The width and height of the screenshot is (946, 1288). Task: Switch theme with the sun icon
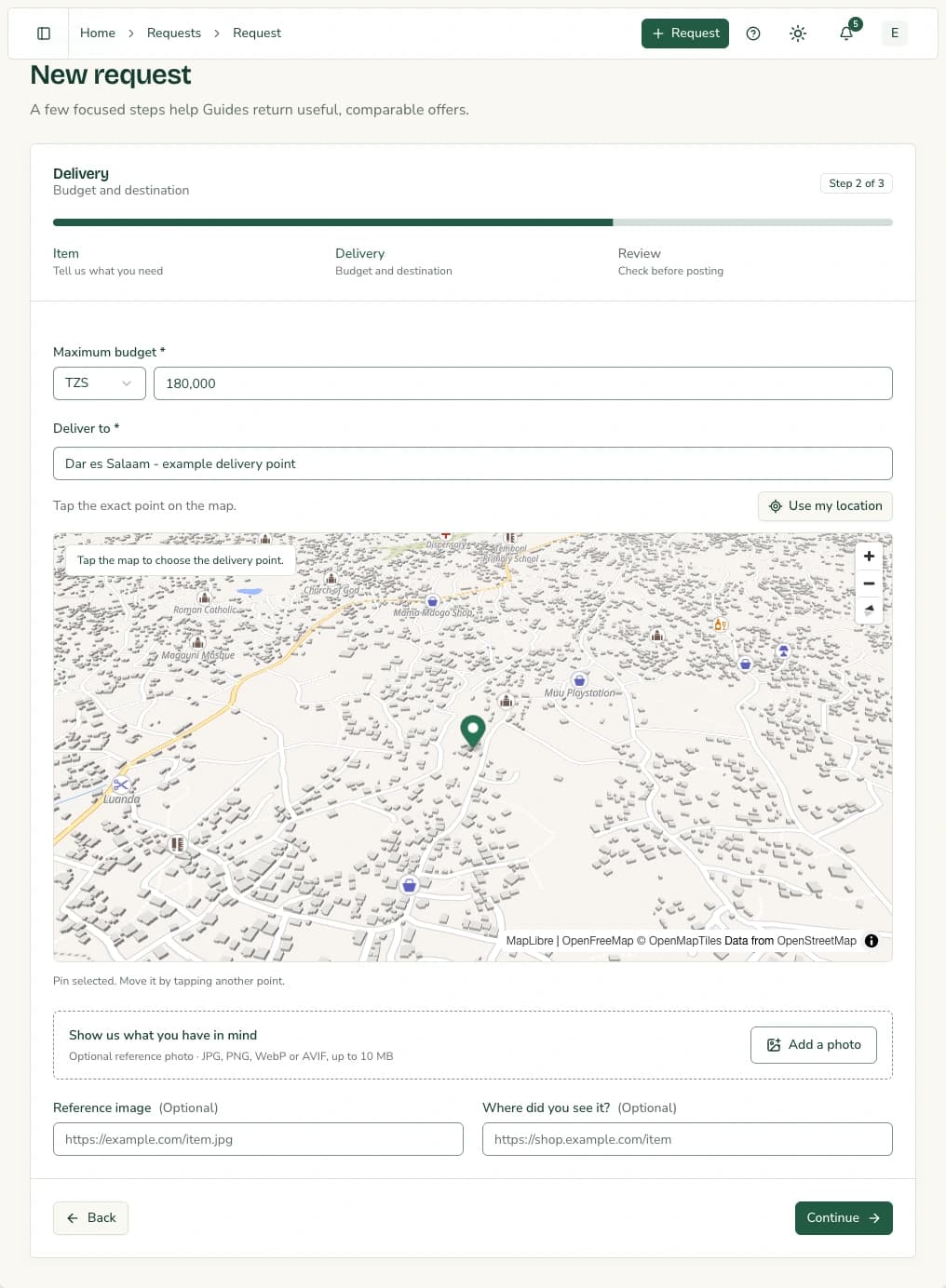[x=798, y=34]
